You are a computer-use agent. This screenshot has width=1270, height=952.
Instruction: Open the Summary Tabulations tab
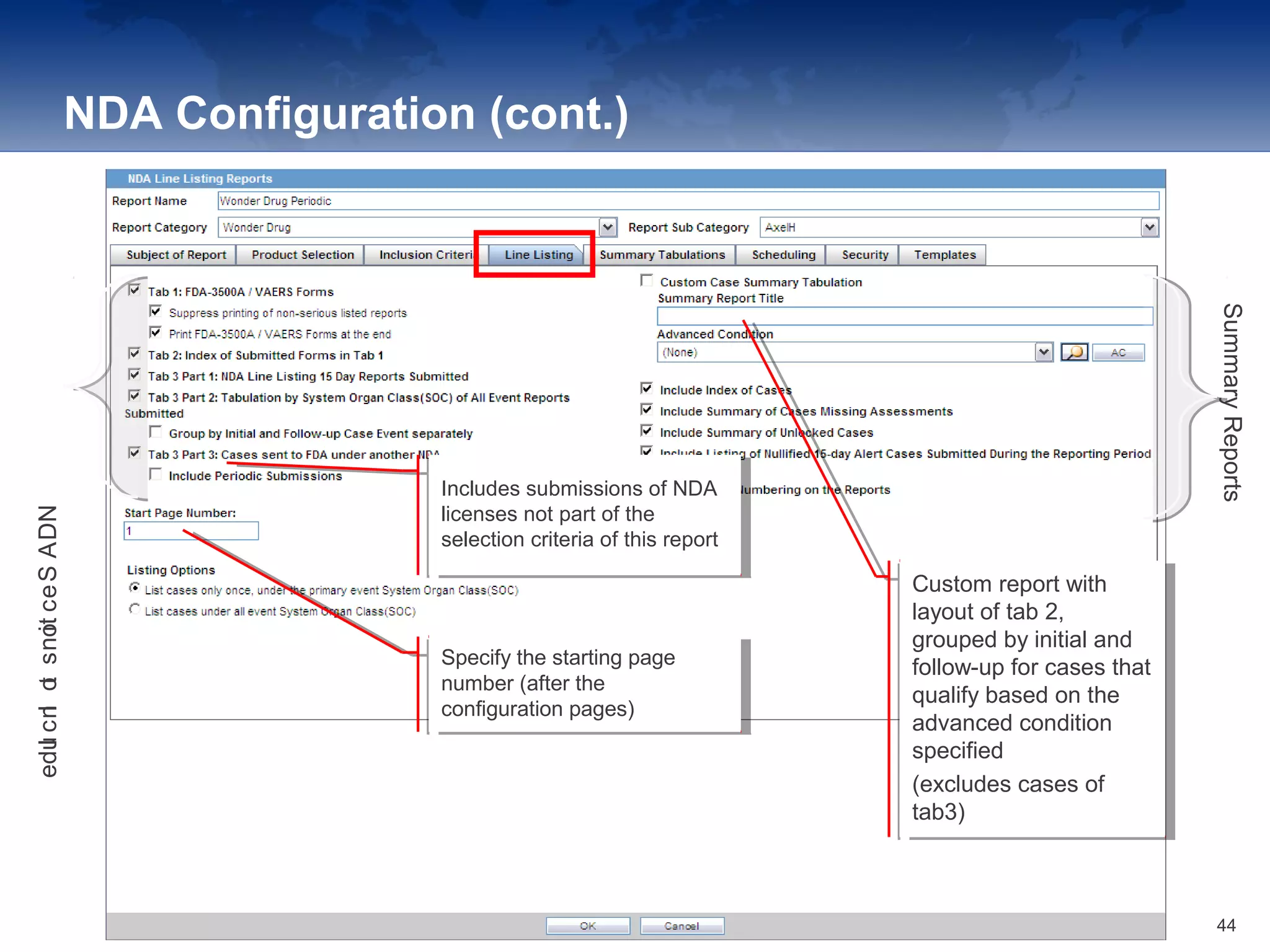[x=662, y=255]
